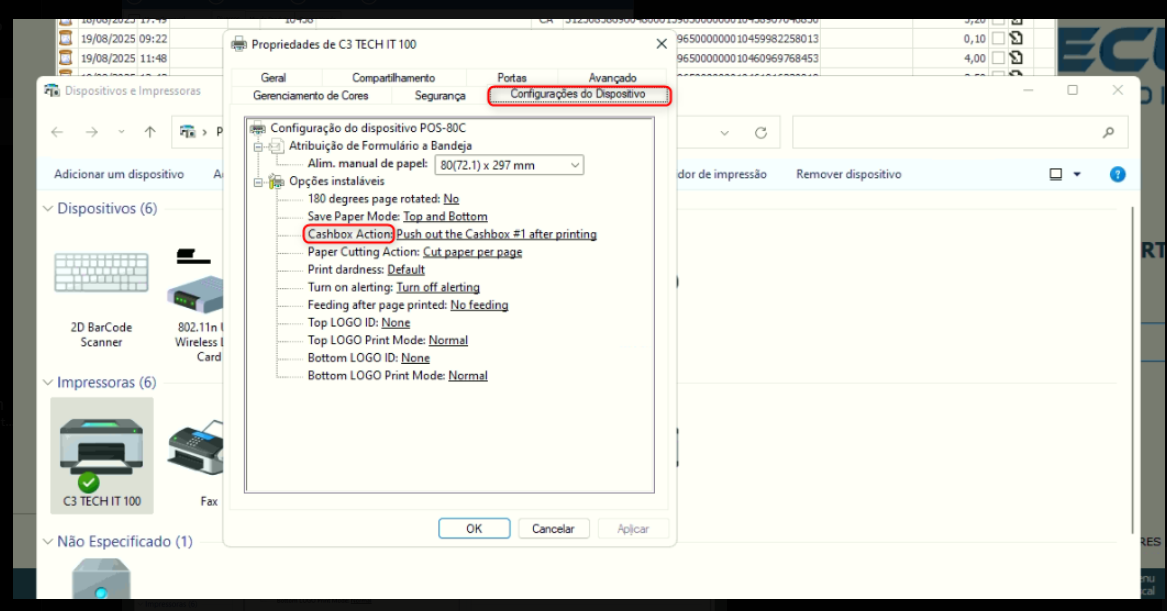Click the Cancelar button
1167x611 pixels.
click(x=552, y=528)
